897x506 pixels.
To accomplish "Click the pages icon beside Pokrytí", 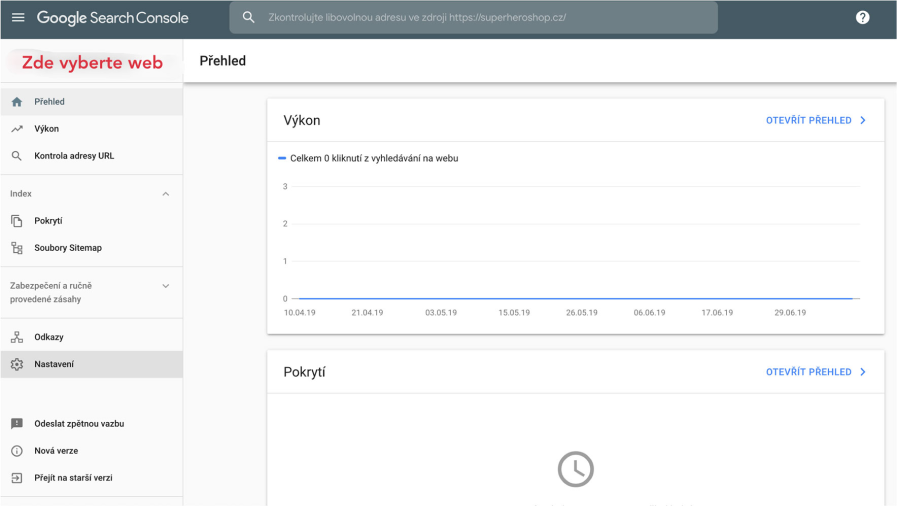I will click(x=17, y=221).
